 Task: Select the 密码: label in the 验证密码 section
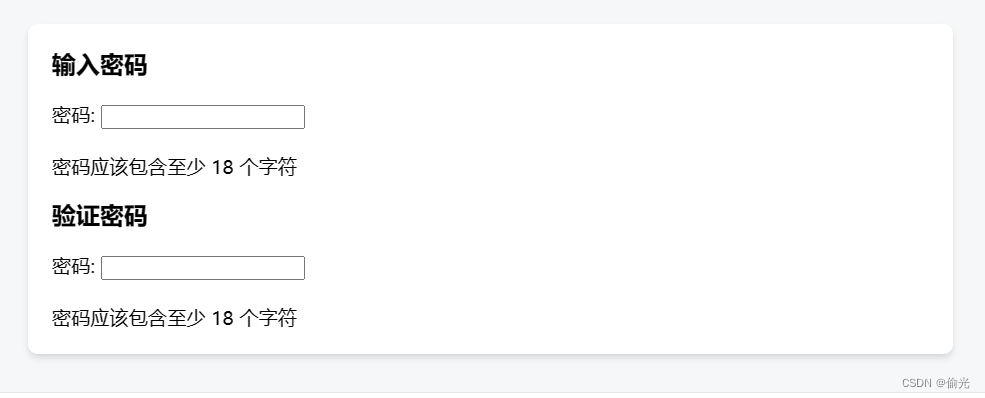(73, 268)
